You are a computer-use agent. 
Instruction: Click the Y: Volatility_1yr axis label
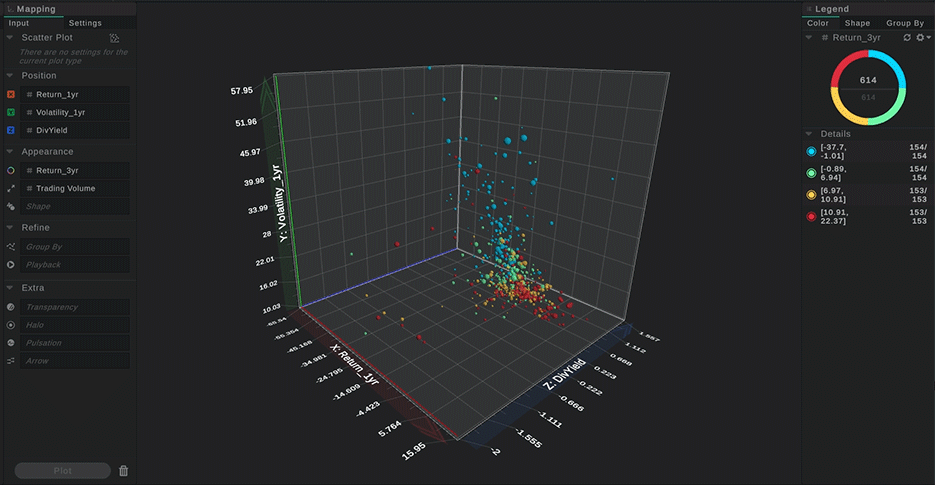[281, 203]
